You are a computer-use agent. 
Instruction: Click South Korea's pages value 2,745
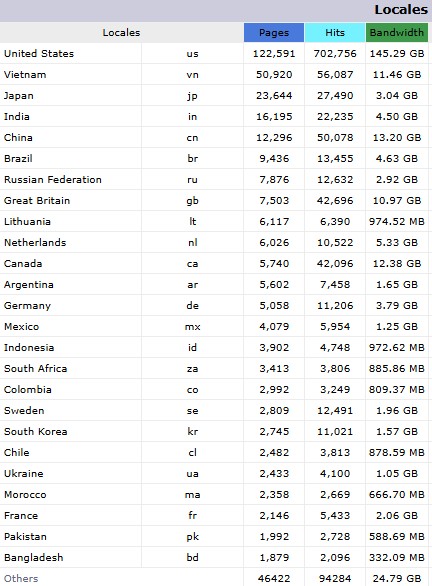click(274, 431)
